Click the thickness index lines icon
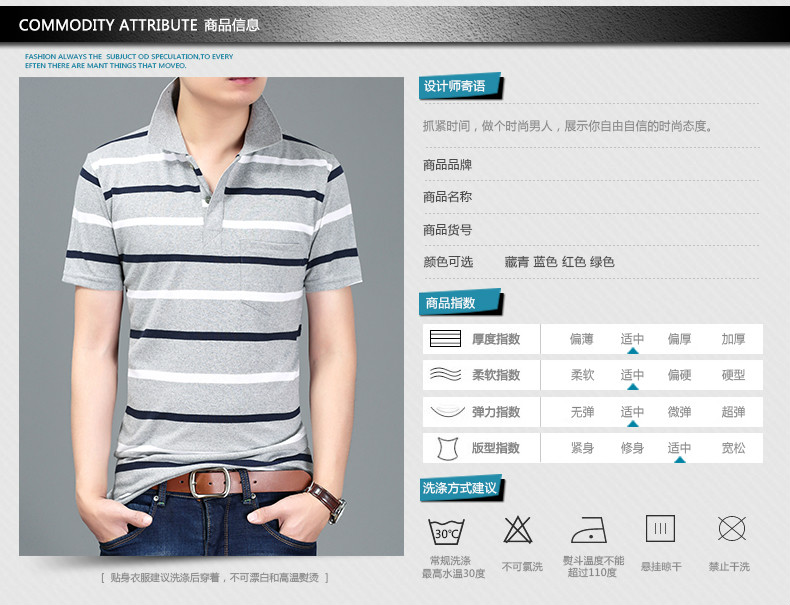The image size is (790, 605). pos(445,339)
